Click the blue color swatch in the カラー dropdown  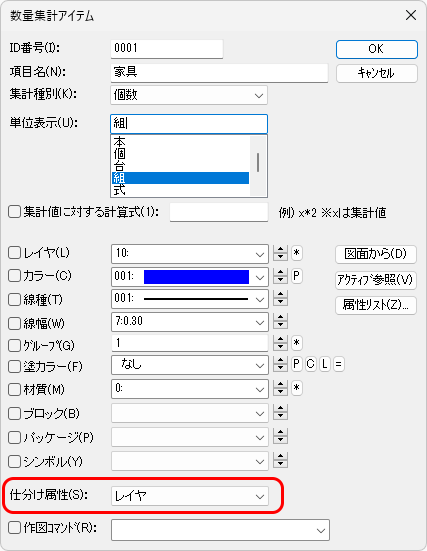[196, 277]
